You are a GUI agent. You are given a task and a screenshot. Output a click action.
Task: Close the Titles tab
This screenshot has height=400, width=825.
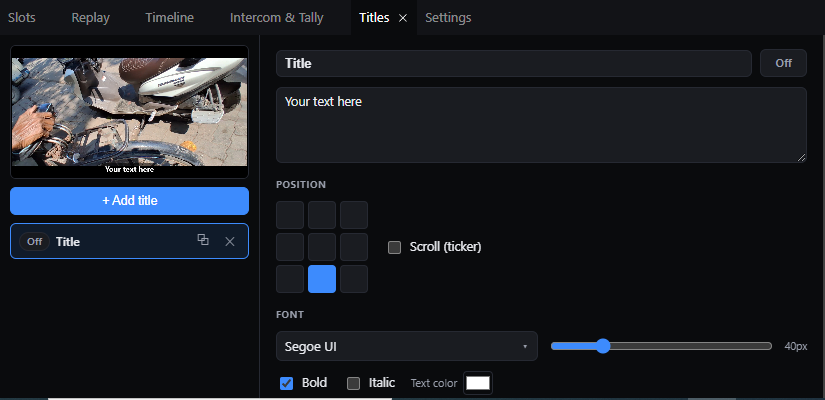click(403, 18)
